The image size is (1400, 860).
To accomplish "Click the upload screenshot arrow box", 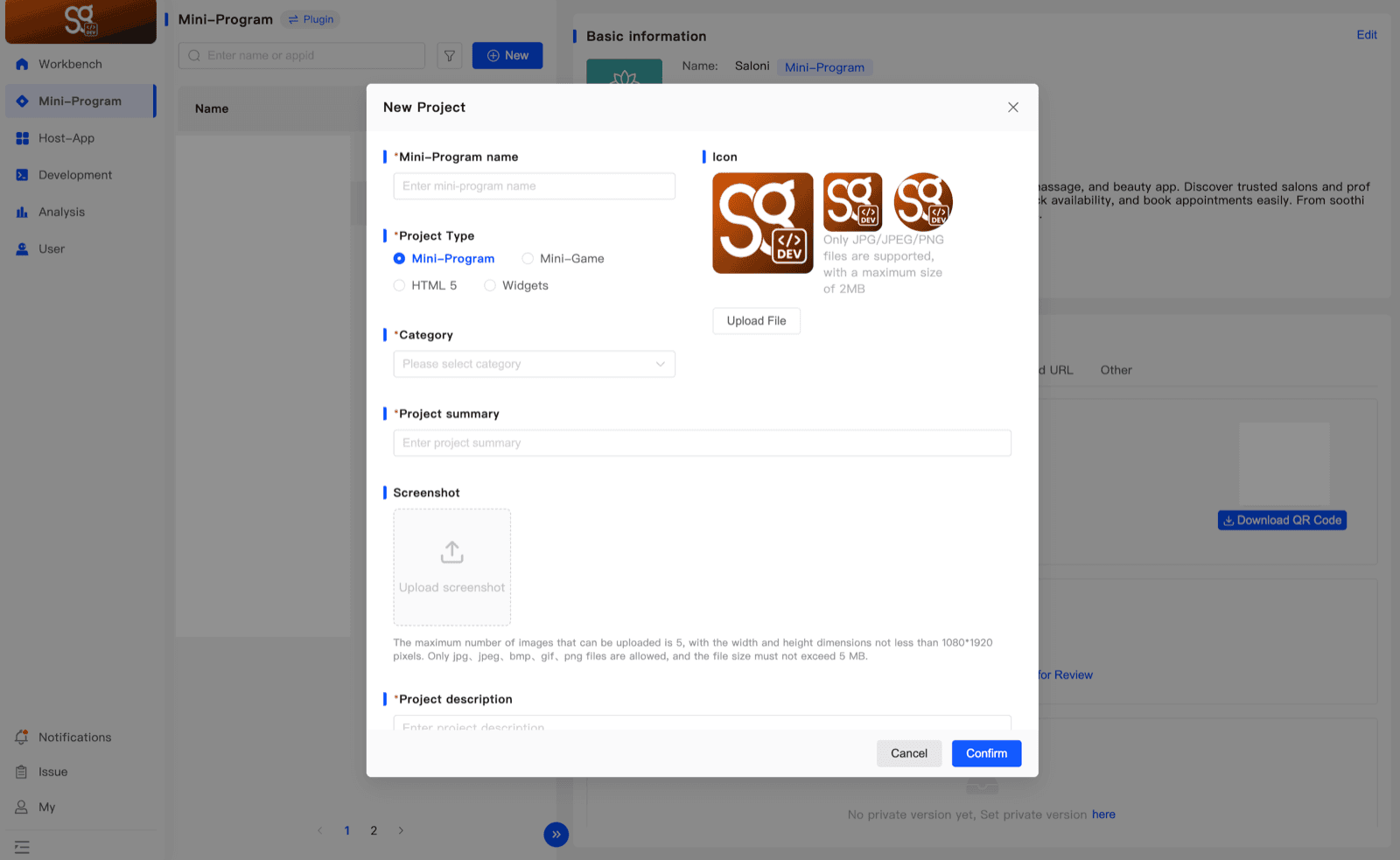I will (451, 567).
